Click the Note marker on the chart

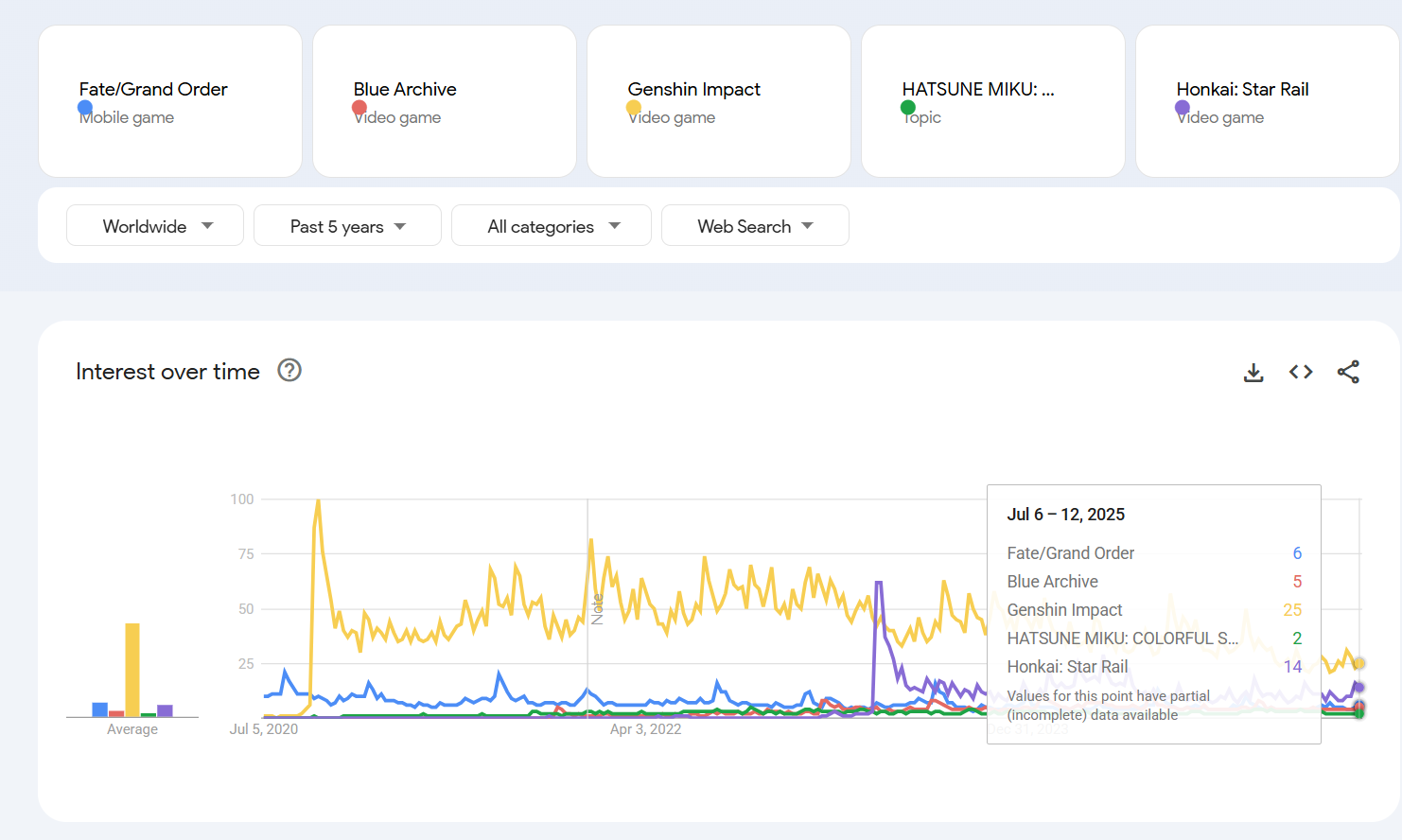(x=597, y=609)
